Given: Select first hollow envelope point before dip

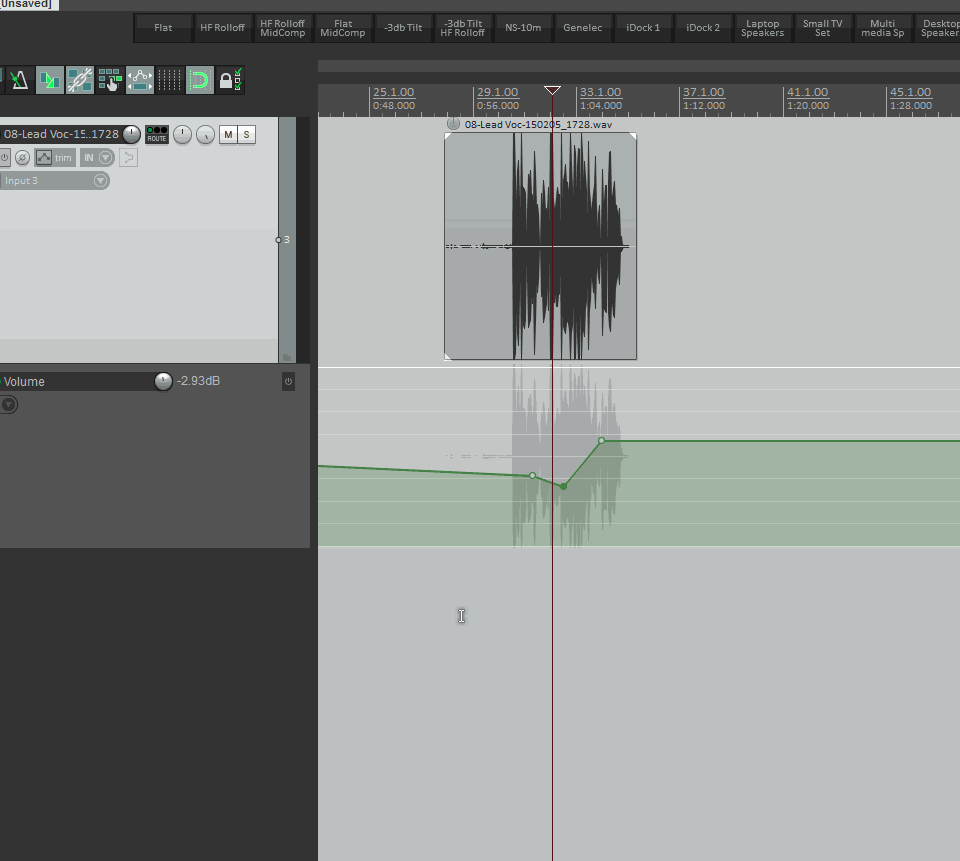Looking at the screenshot, I should click(x=533, y=475).
